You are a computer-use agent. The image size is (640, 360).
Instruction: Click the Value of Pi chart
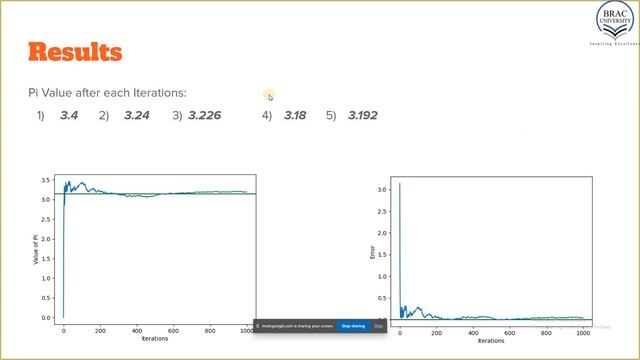point(156,249)
